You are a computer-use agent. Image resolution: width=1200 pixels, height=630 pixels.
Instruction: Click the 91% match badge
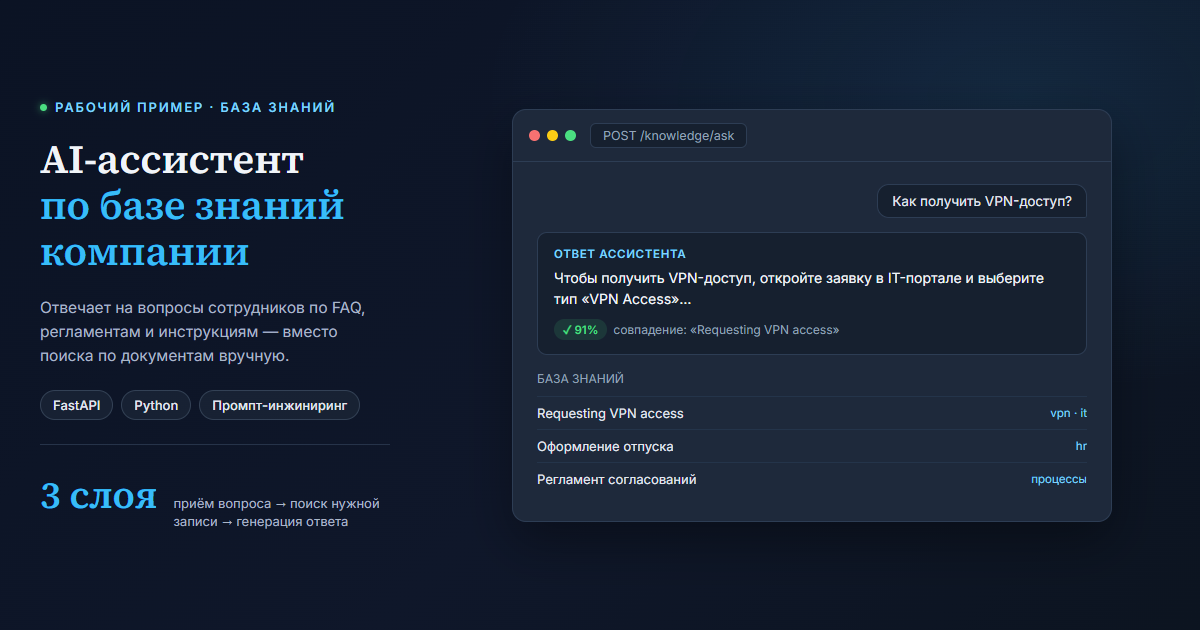pos(580,330)
